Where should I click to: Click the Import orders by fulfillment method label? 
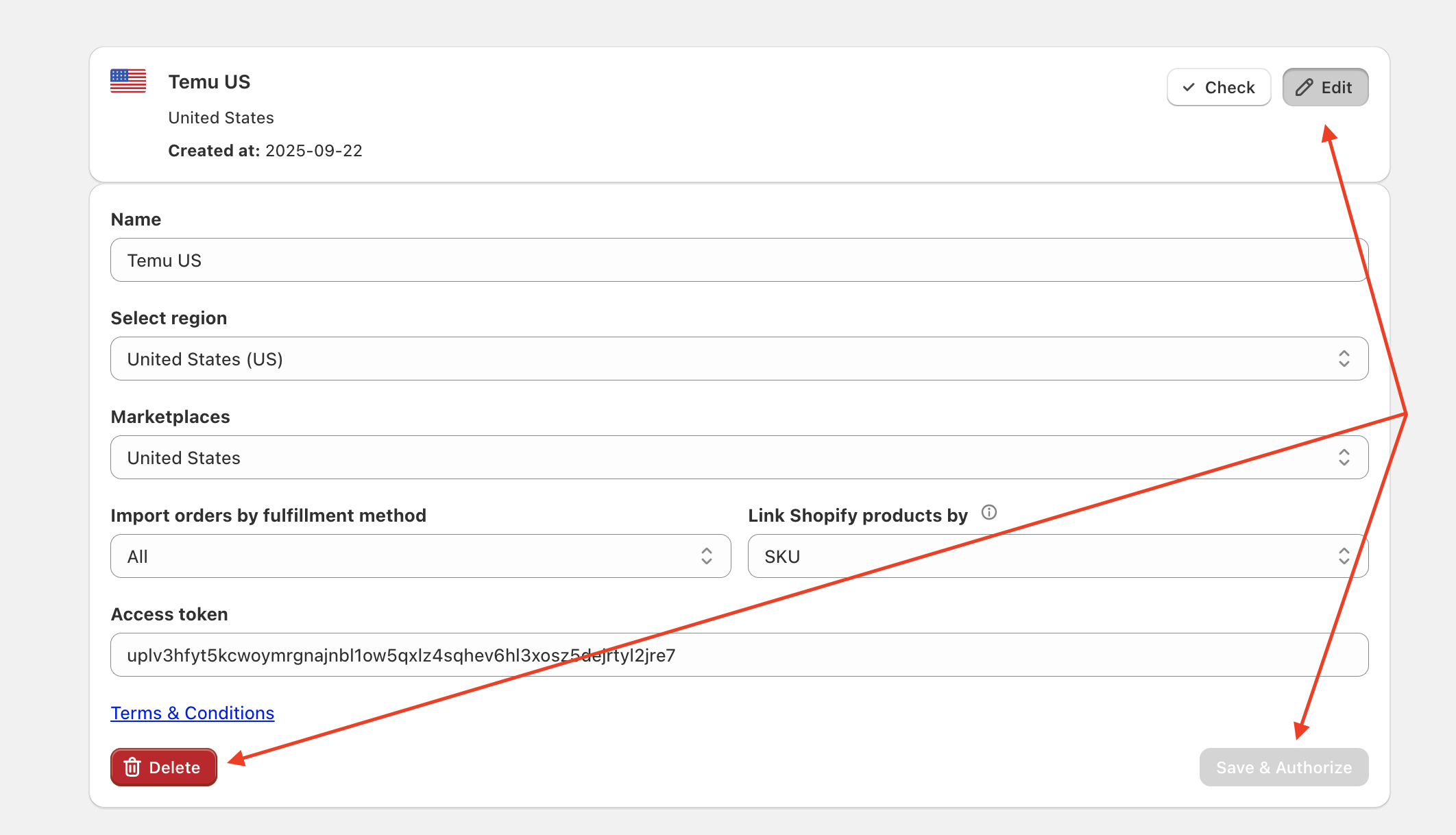click(x=268, y=516)
